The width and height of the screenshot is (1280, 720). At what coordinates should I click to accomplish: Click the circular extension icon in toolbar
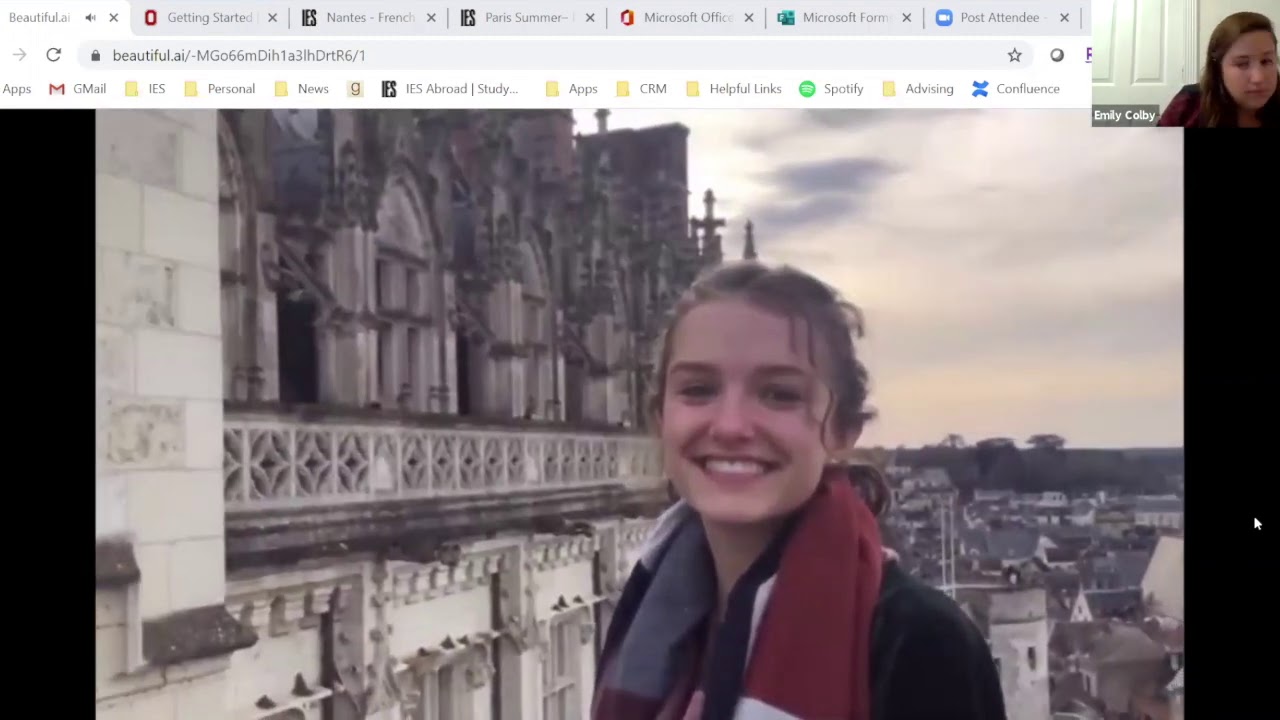pyautogui.click(x=1057, y=55)
